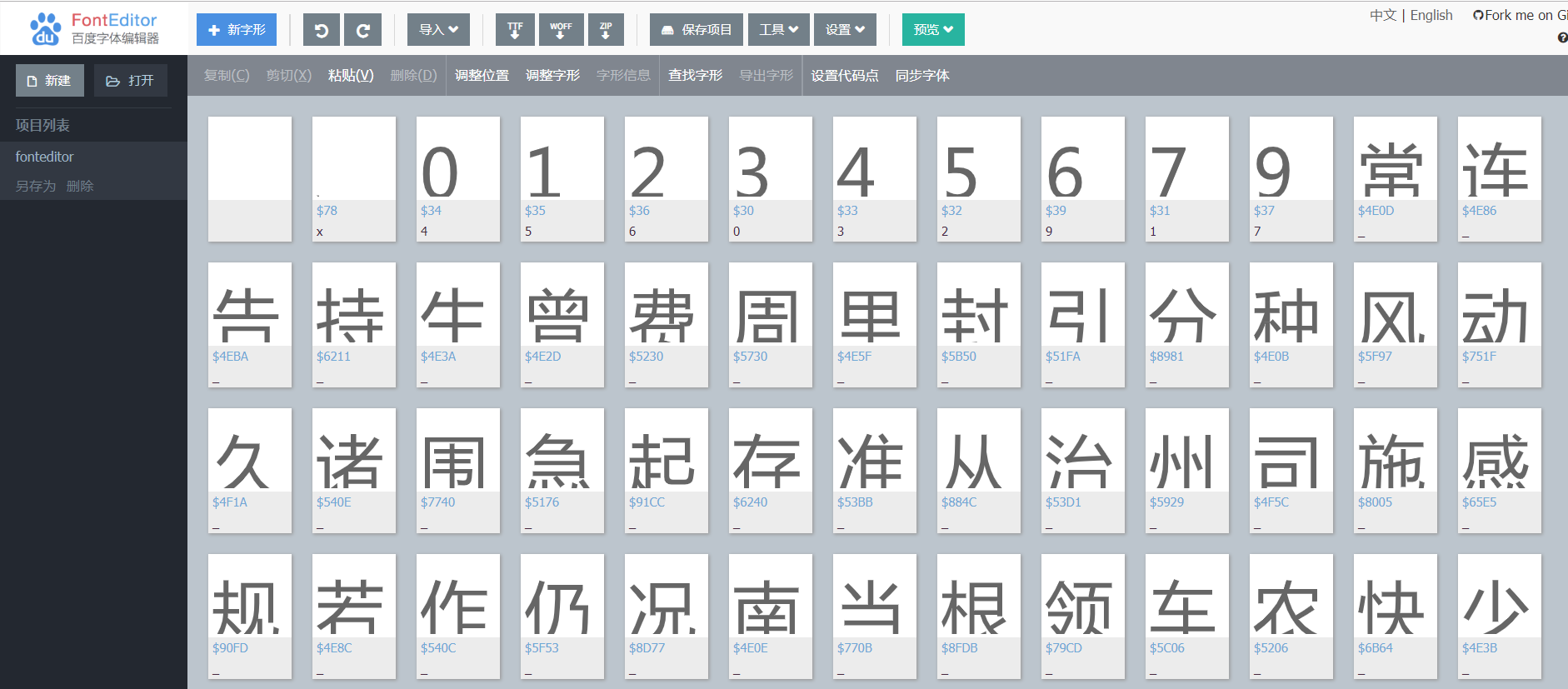Select glyph 常 with code $4E0D
The height and width of the screenshot is (689, 1568).
tap(1396, 179)
